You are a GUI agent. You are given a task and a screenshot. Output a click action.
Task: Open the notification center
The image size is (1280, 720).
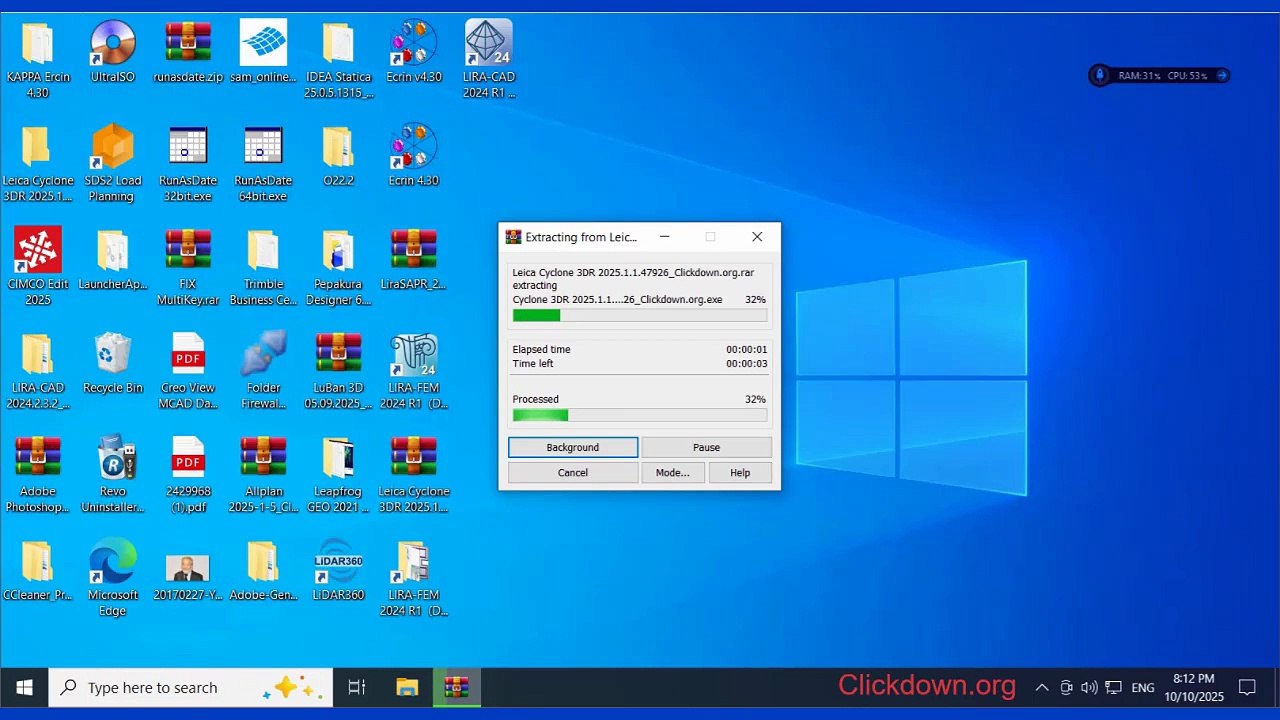tap(1247, 687)
